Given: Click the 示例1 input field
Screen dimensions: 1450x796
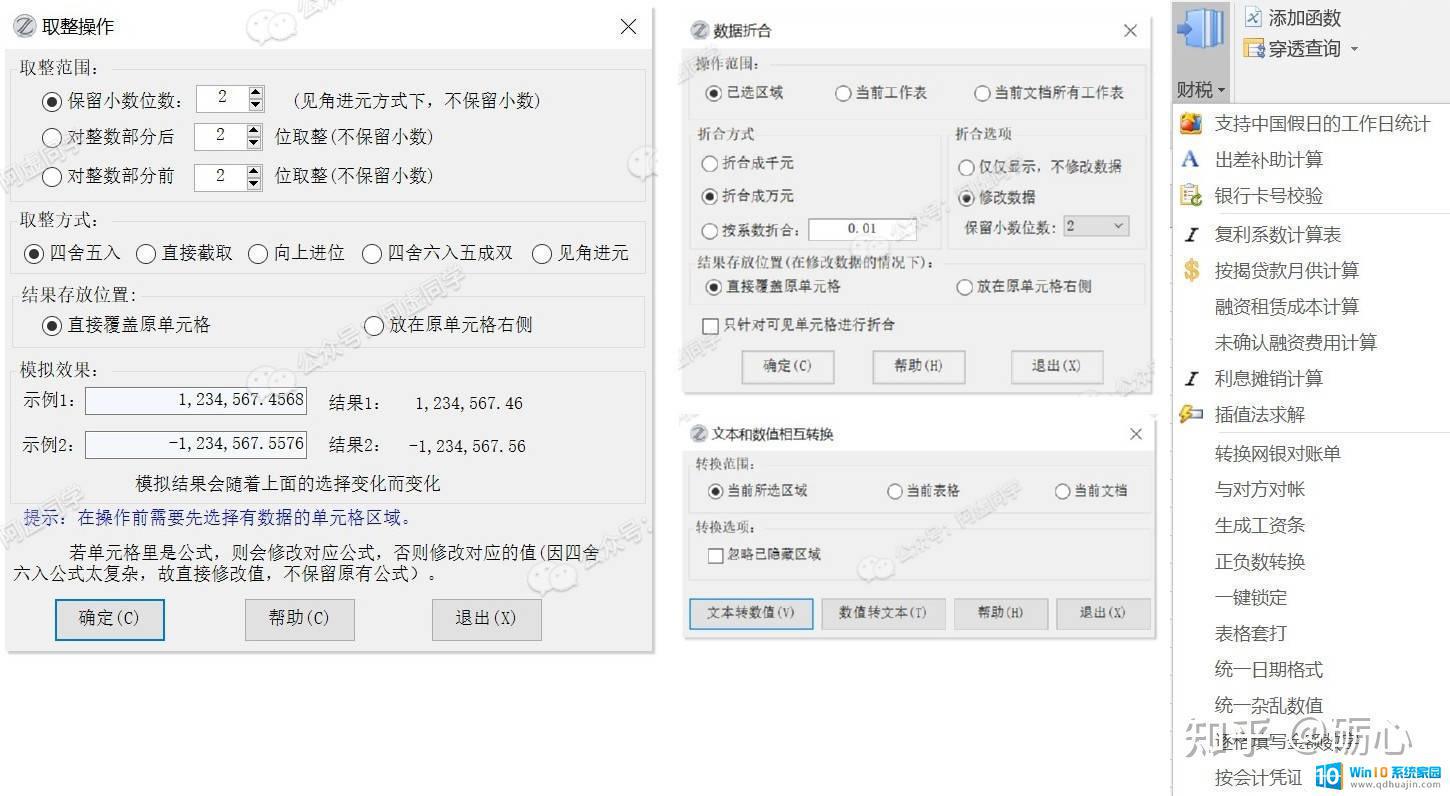Looking at the screenshot, I should click(x=196, y=400).
